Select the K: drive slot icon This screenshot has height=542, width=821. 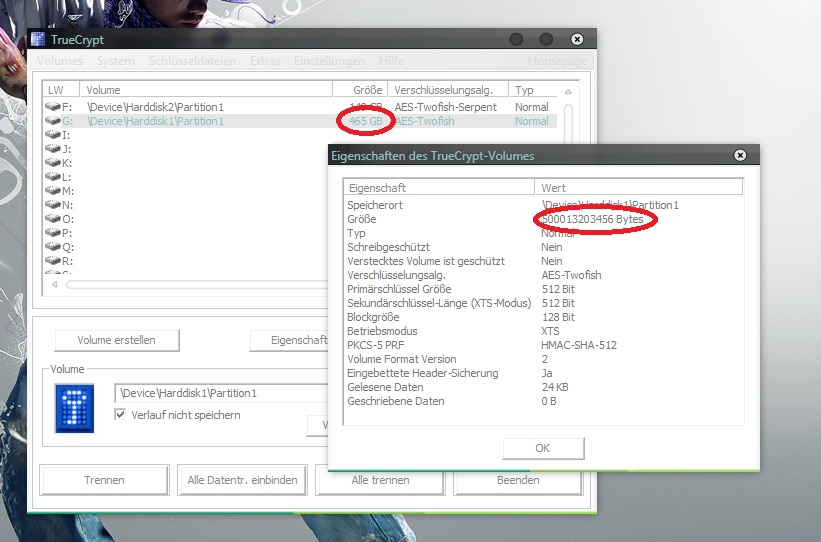pos(53,162)
